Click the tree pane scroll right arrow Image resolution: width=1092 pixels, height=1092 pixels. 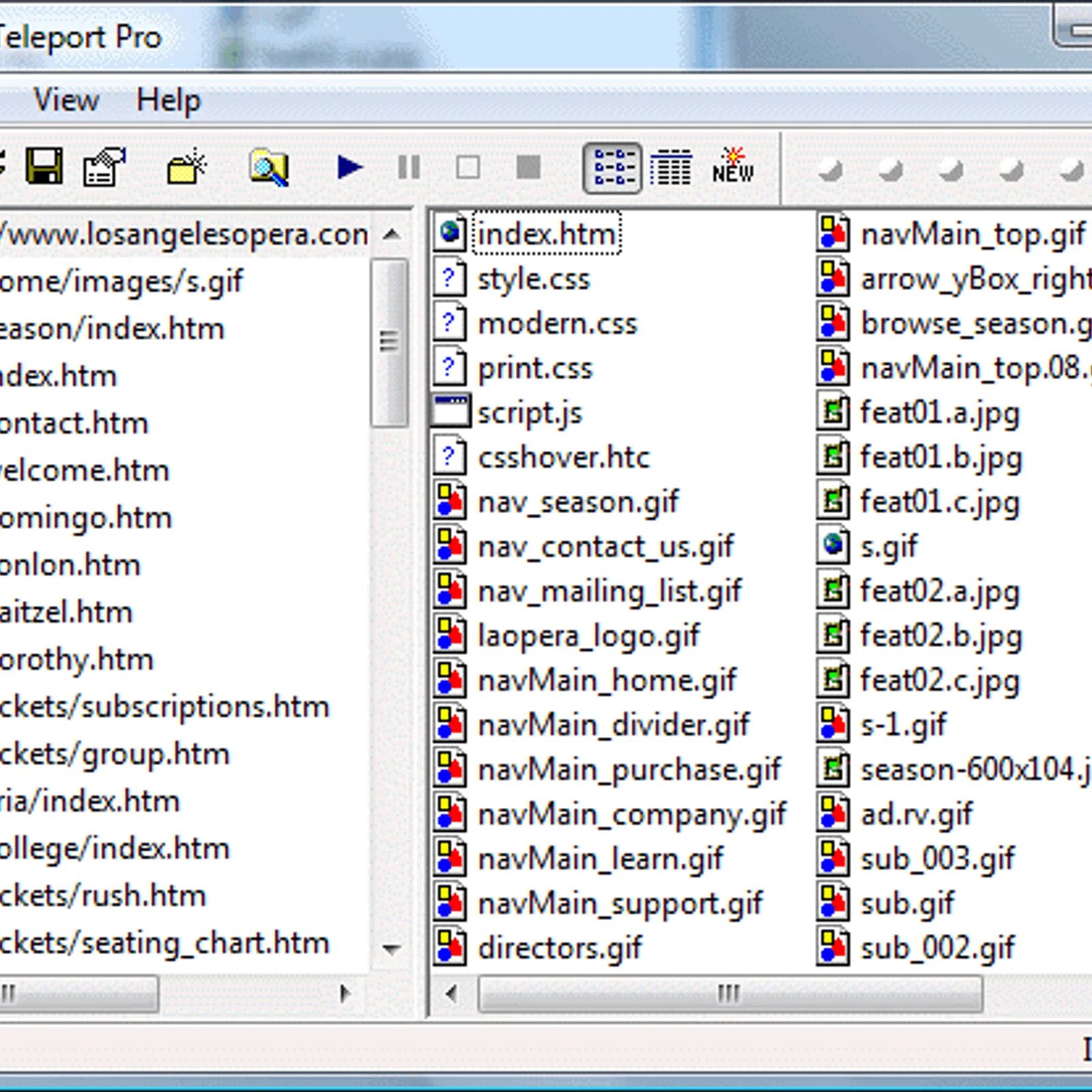point(346,994)
